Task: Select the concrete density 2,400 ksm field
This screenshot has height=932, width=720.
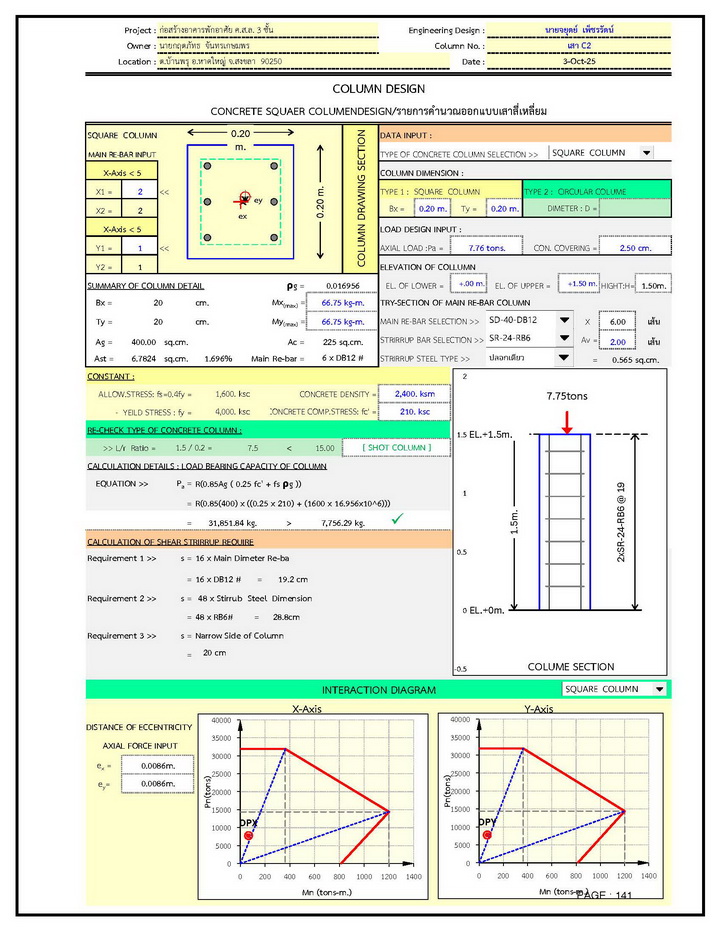Action: tap(414, 394)
